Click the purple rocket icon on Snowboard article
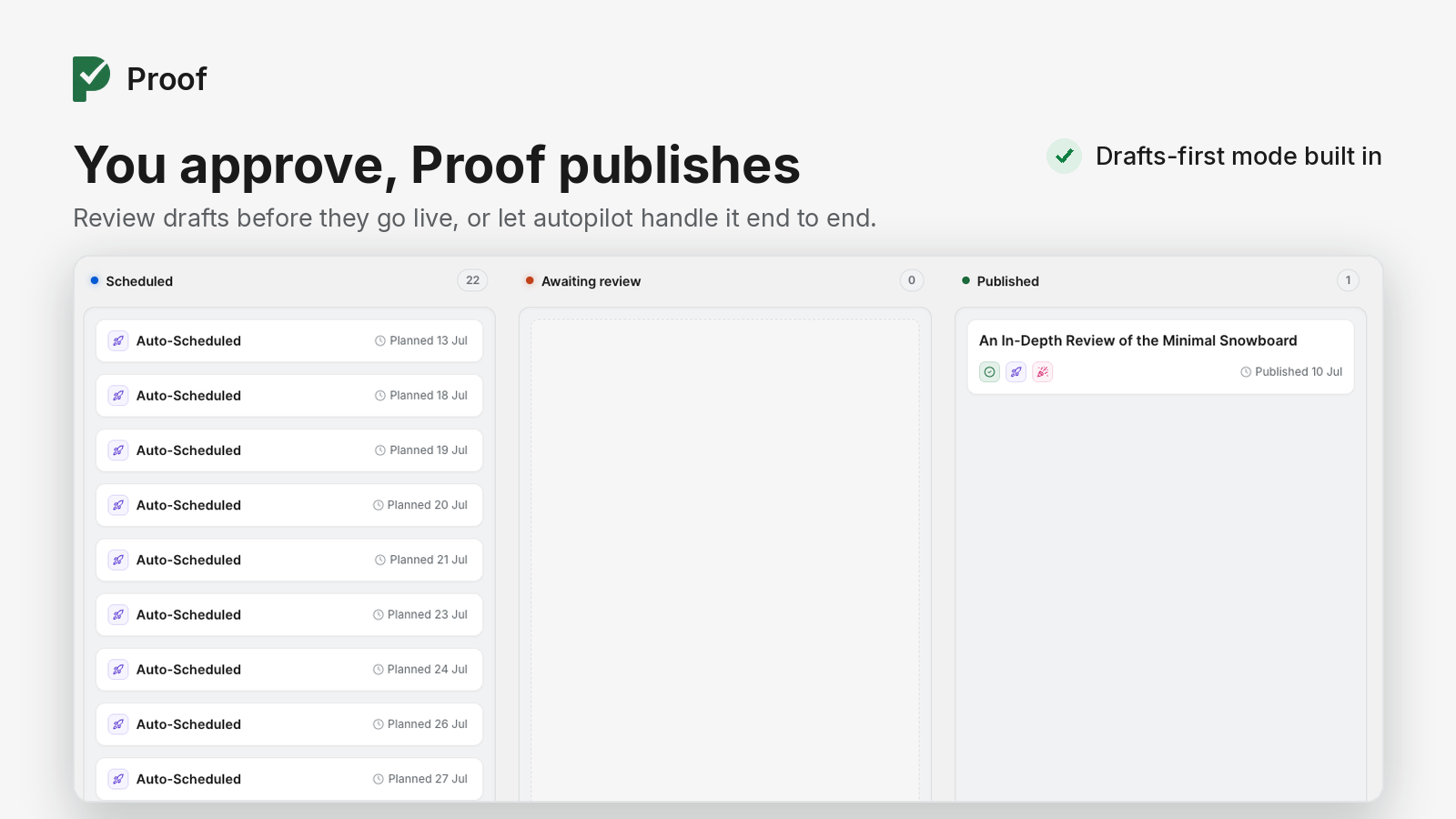This screenshot has height=819, width=1456. 1016,372
